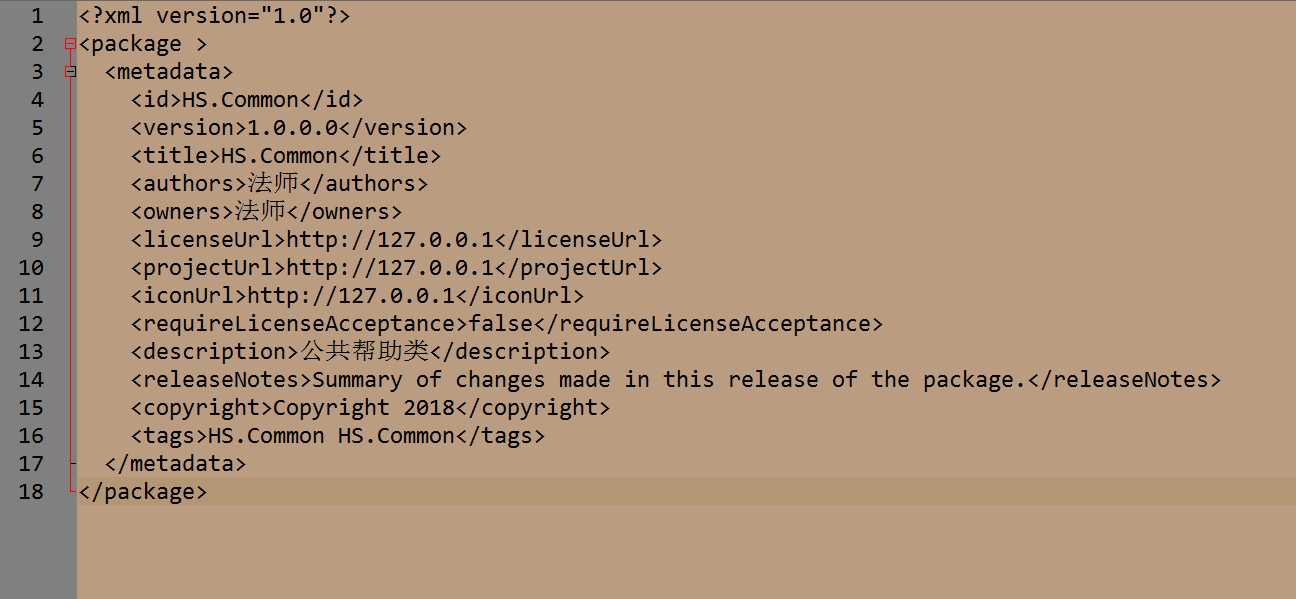Click line number 14 in the margin

(31, 380)
